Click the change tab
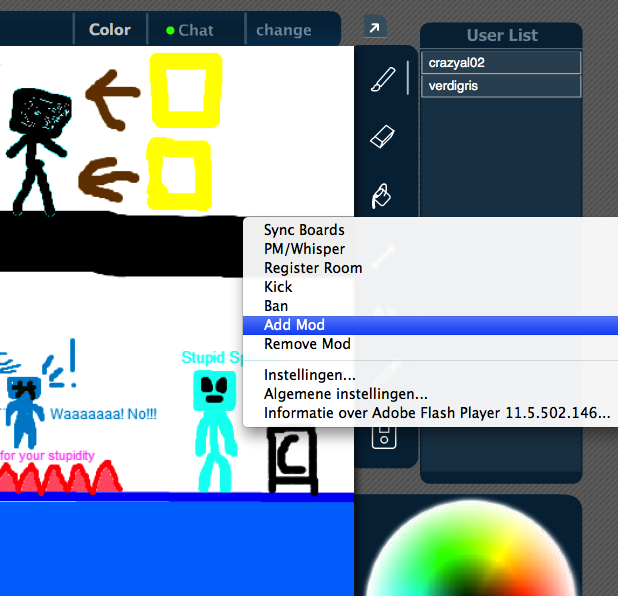Viewport: 618px width, 596px height. pyautogui.click(x=283, y=29)
